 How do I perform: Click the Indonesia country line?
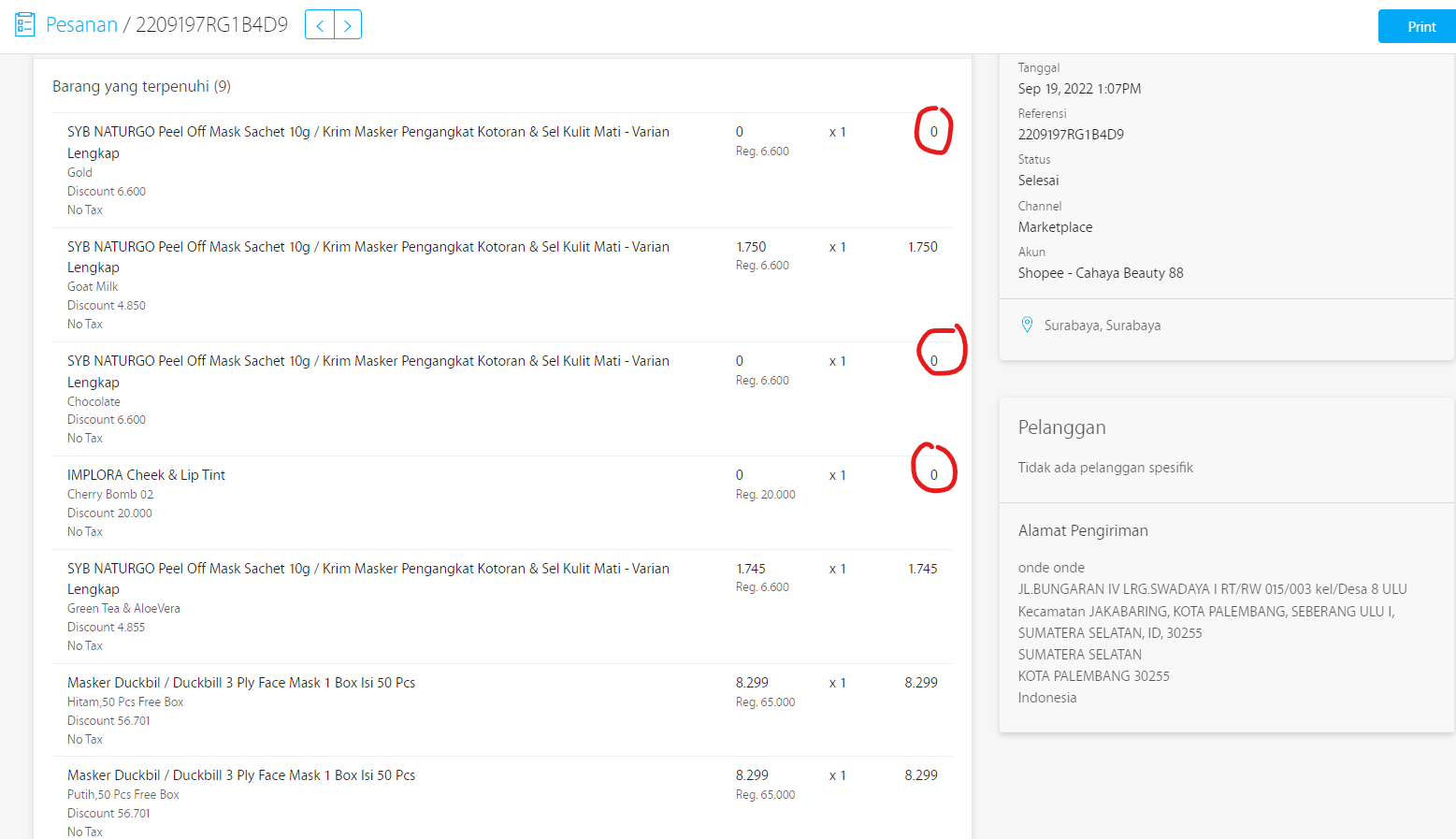point(1047,698)
